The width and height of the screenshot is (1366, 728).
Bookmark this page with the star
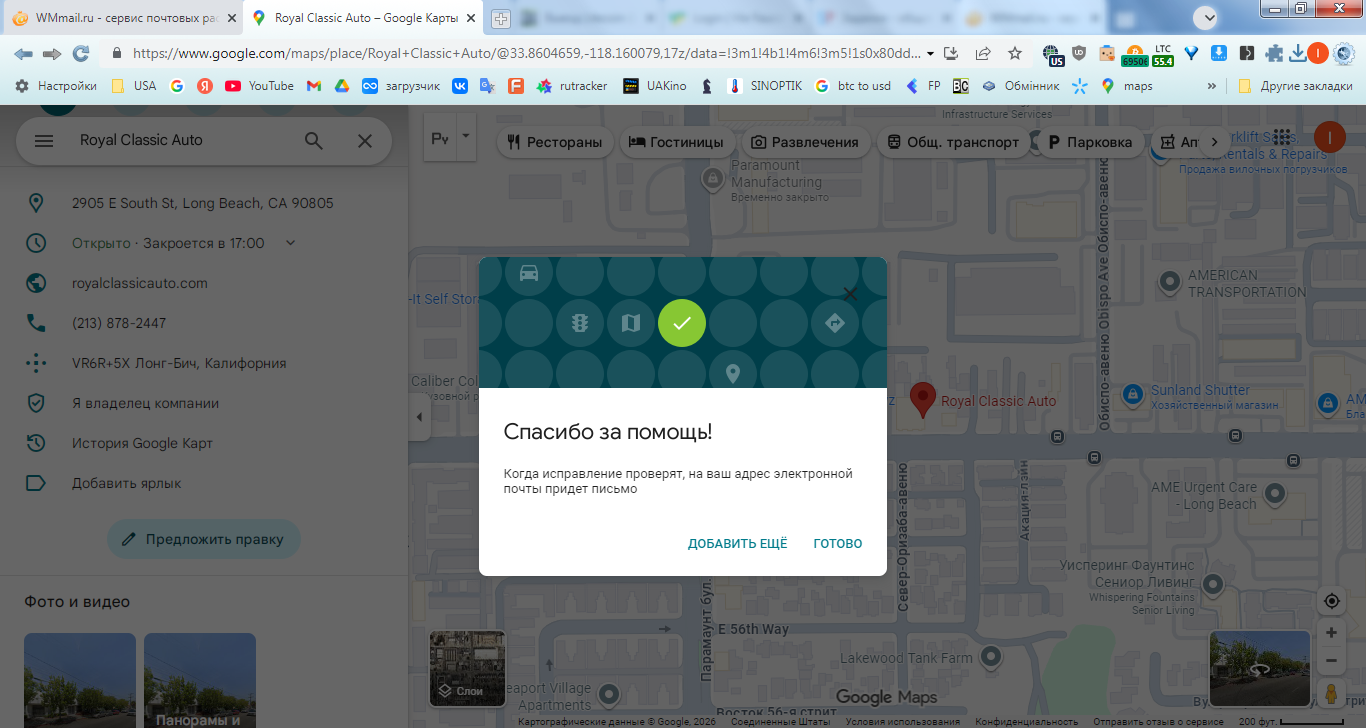1015,53
